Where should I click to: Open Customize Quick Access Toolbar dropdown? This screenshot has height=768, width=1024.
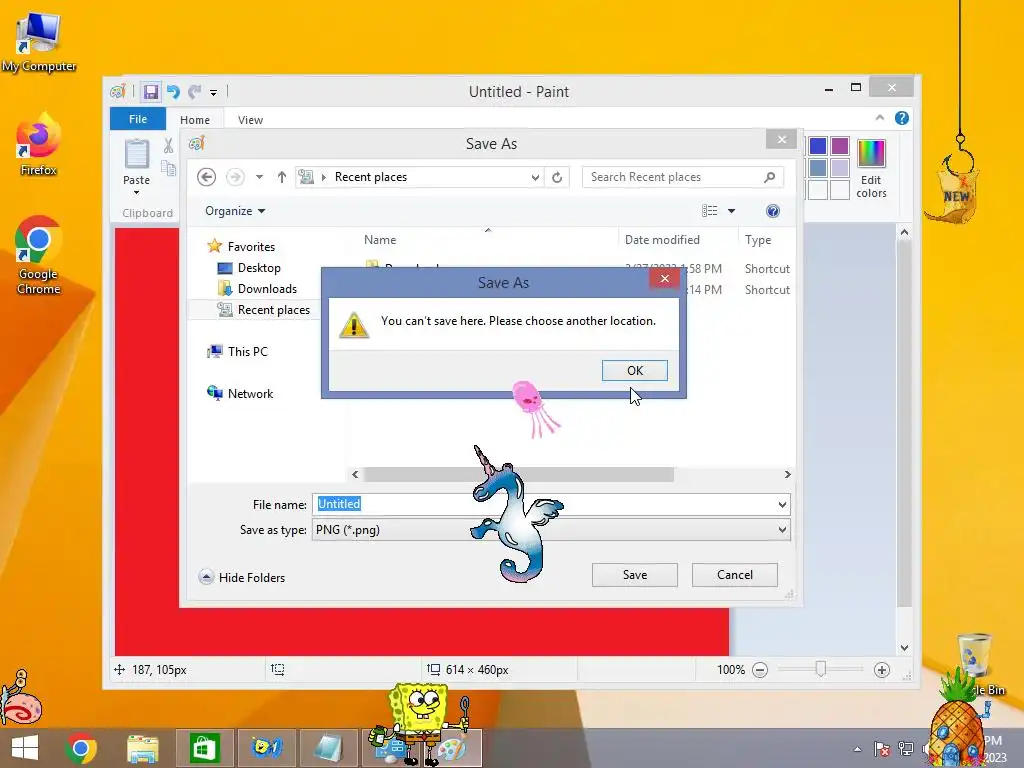pyautogui.click(x=214, y=93)
